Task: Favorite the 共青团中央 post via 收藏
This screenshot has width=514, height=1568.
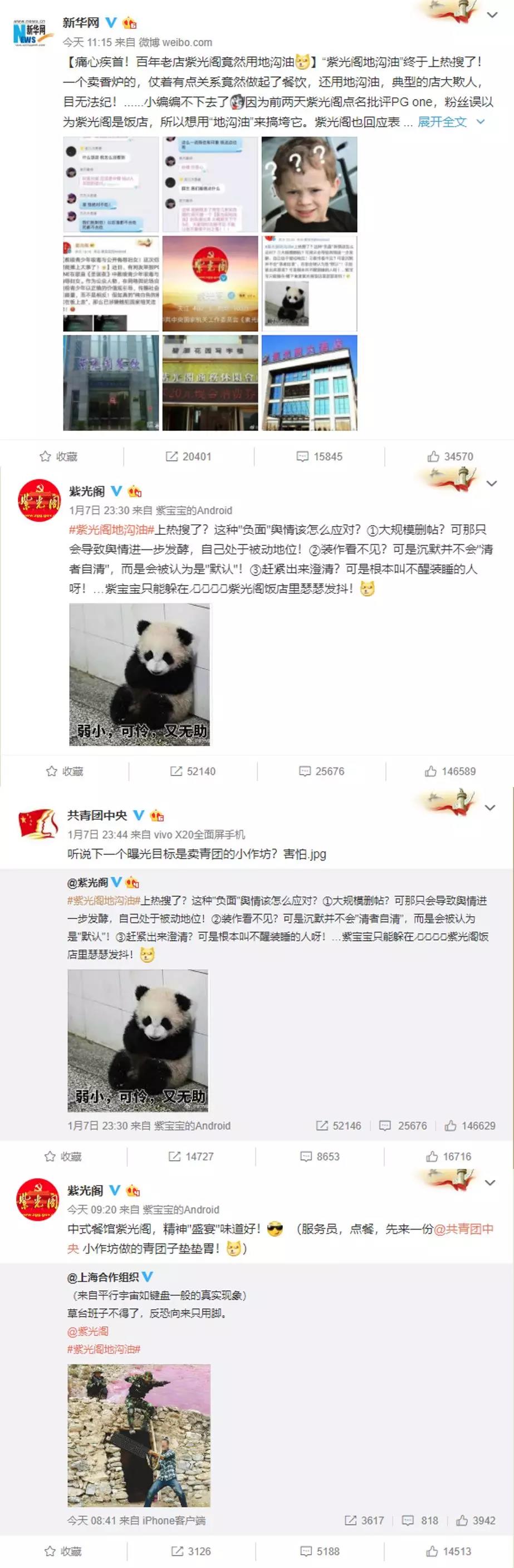Action: click(63, 1157)
